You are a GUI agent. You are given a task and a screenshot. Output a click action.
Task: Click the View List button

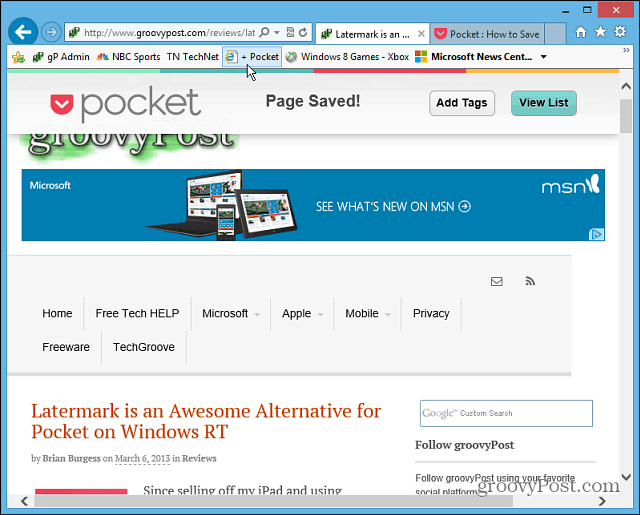pos(544,103)
